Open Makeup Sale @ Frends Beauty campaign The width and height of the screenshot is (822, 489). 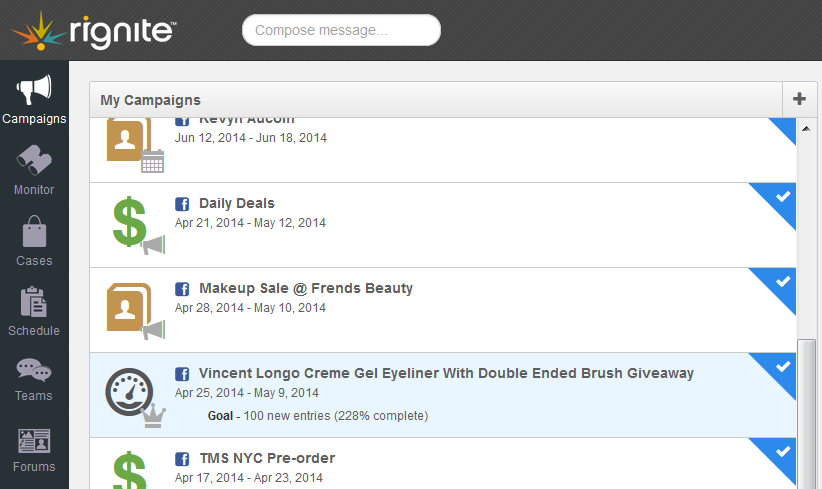(306, 288)
